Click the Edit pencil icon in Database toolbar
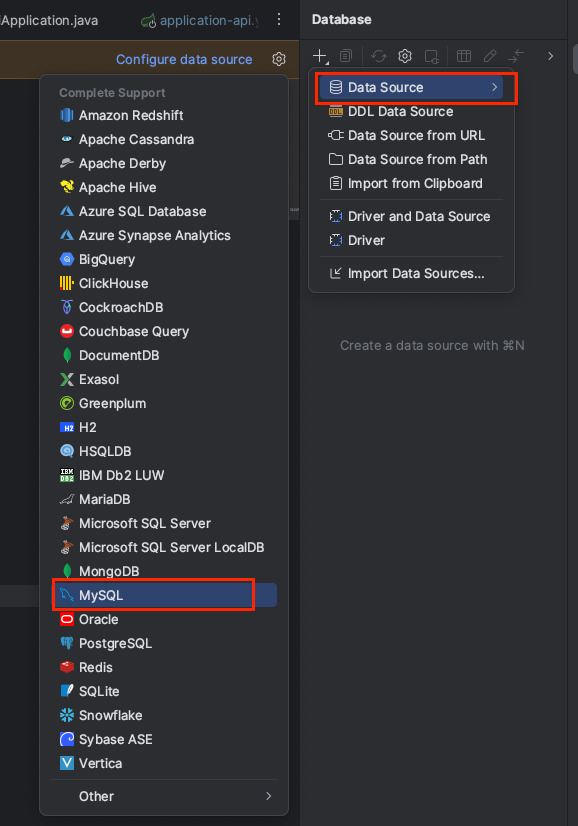The image size is (578, 826). tap(490, 56)
